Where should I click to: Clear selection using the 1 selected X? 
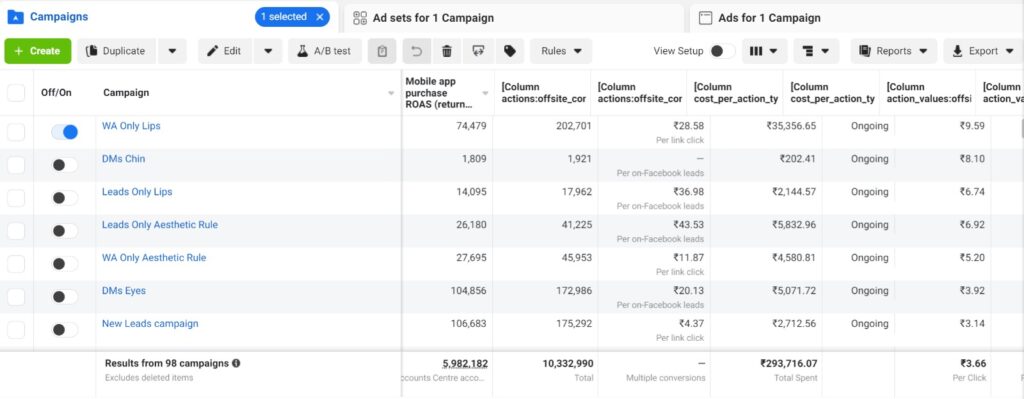tap(319, 17)
